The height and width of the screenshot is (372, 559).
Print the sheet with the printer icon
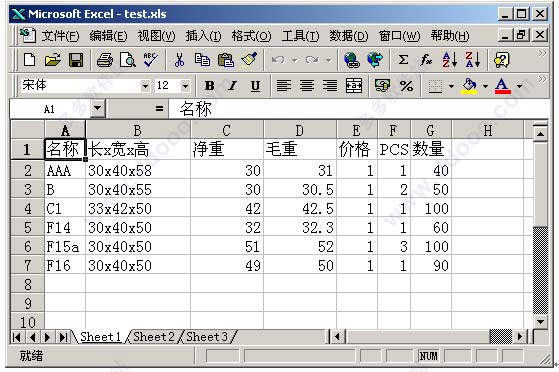105,60
